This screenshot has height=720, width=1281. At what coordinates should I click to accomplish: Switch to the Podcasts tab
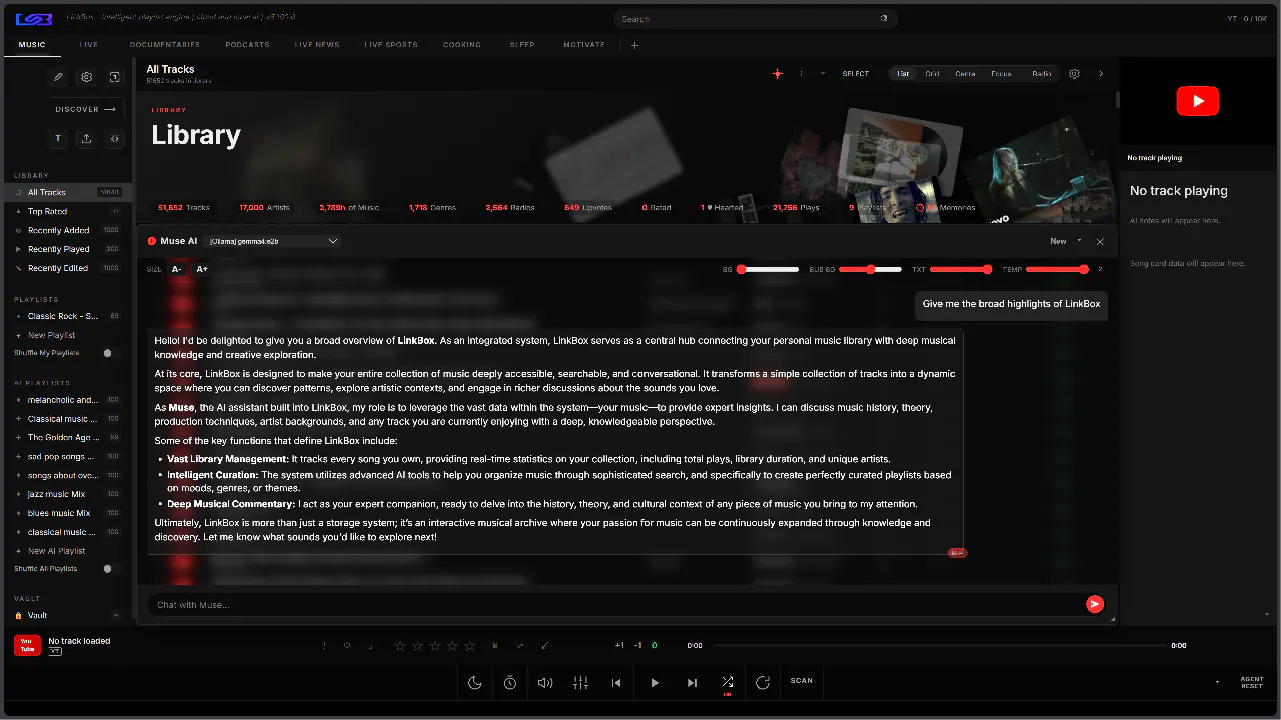coord(247,45)
